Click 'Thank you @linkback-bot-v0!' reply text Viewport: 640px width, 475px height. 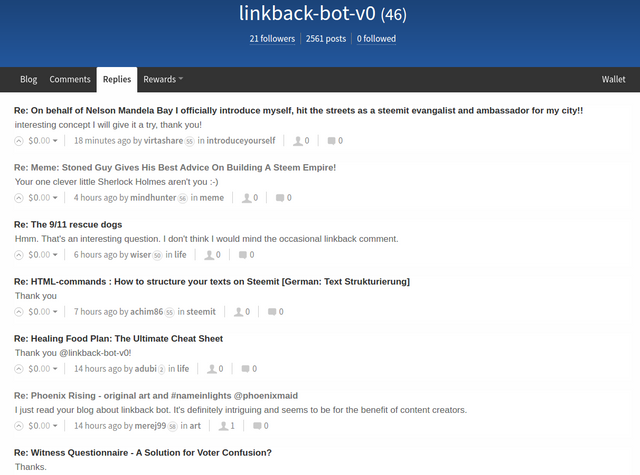click(x=73, y=353)
